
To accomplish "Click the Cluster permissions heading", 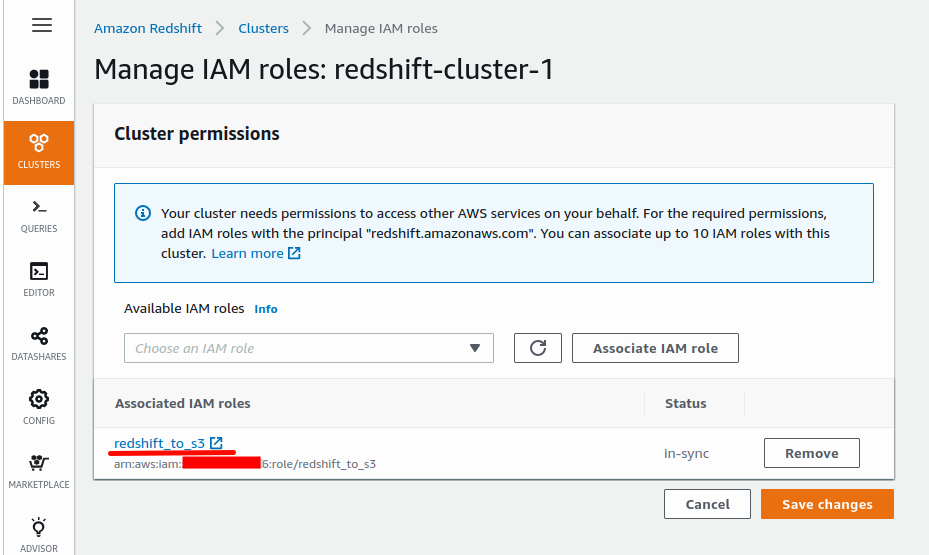I will pos(197,134).
